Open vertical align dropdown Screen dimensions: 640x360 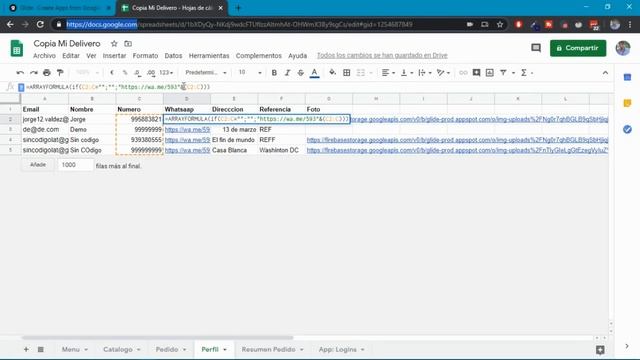pos(407,73)
